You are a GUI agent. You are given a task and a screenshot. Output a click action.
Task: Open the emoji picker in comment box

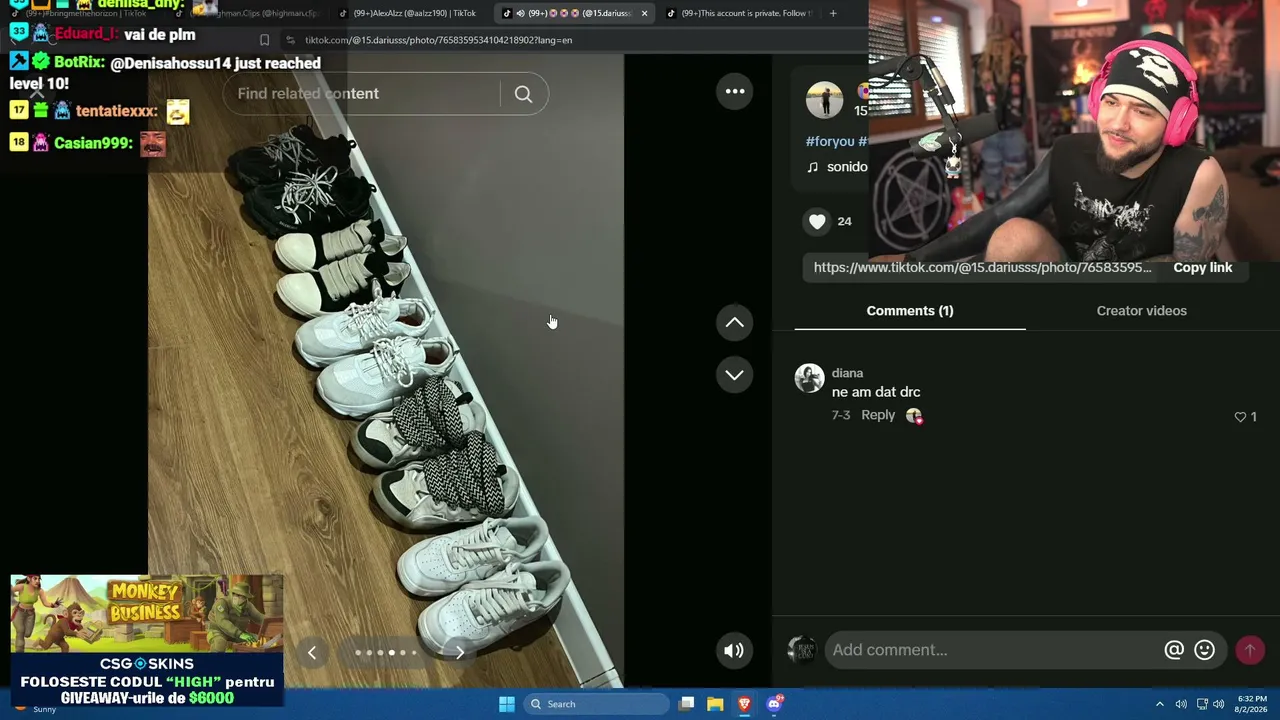(1204, 650)
